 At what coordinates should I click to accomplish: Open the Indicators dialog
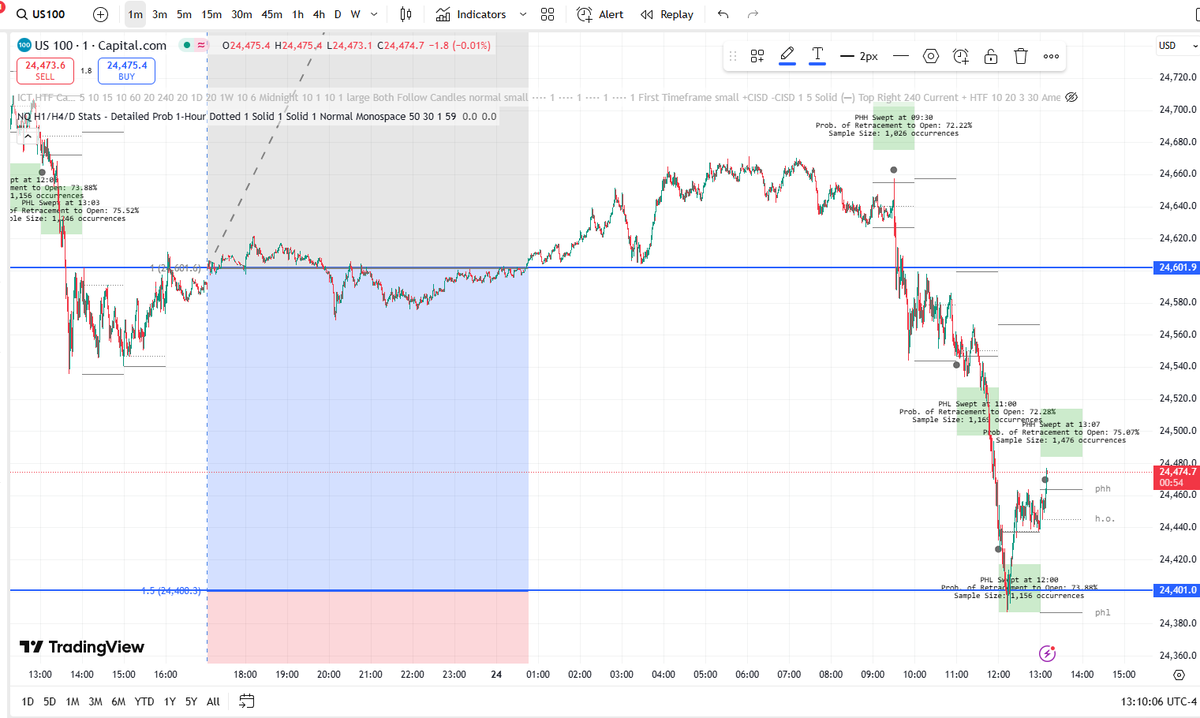(471, 15)
